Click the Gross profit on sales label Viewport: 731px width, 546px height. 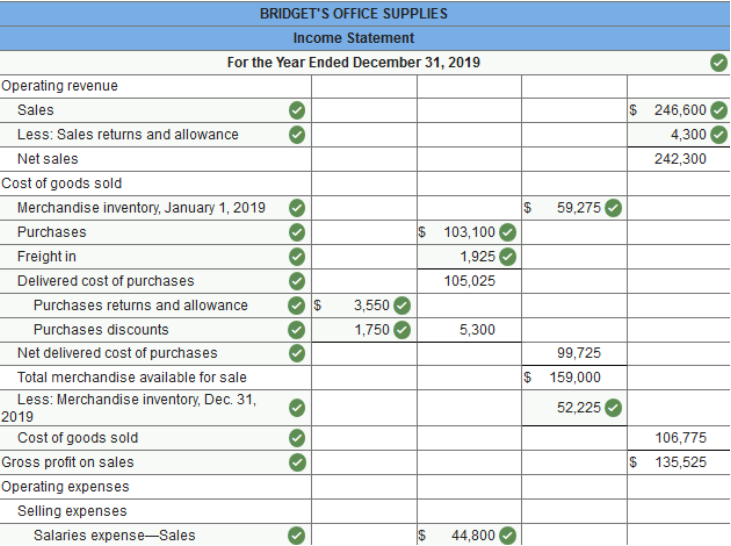[x=68, y=462]
